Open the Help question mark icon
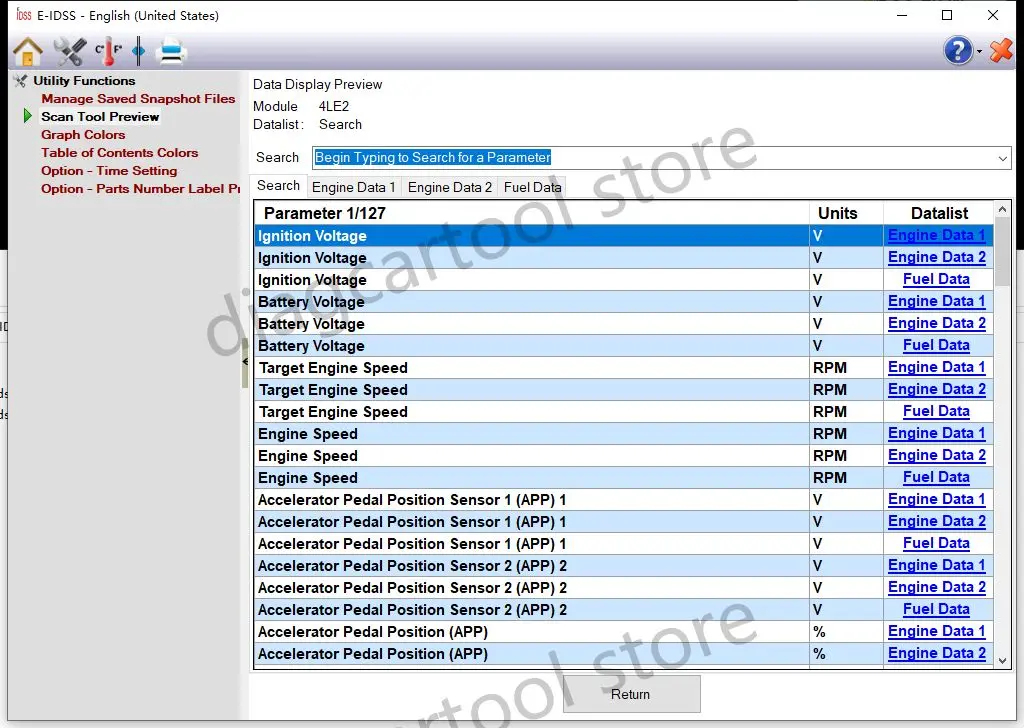This screenshot has width=1024, height=728. click(x=958, y=50)
